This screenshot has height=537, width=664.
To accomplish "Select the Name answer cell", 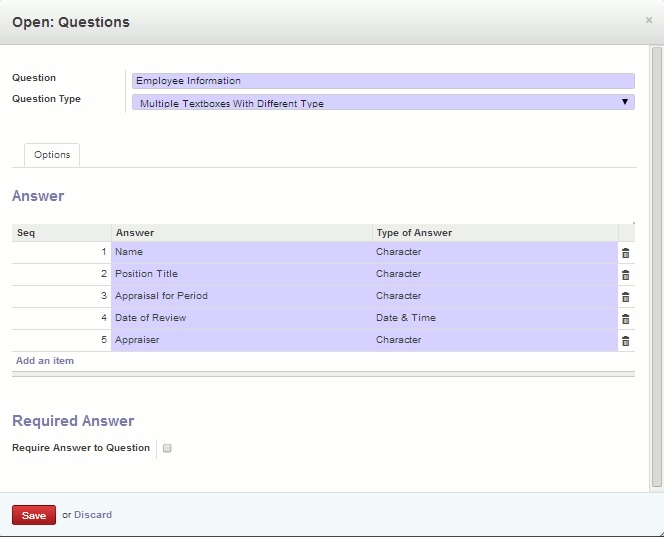I will (241, 252).
